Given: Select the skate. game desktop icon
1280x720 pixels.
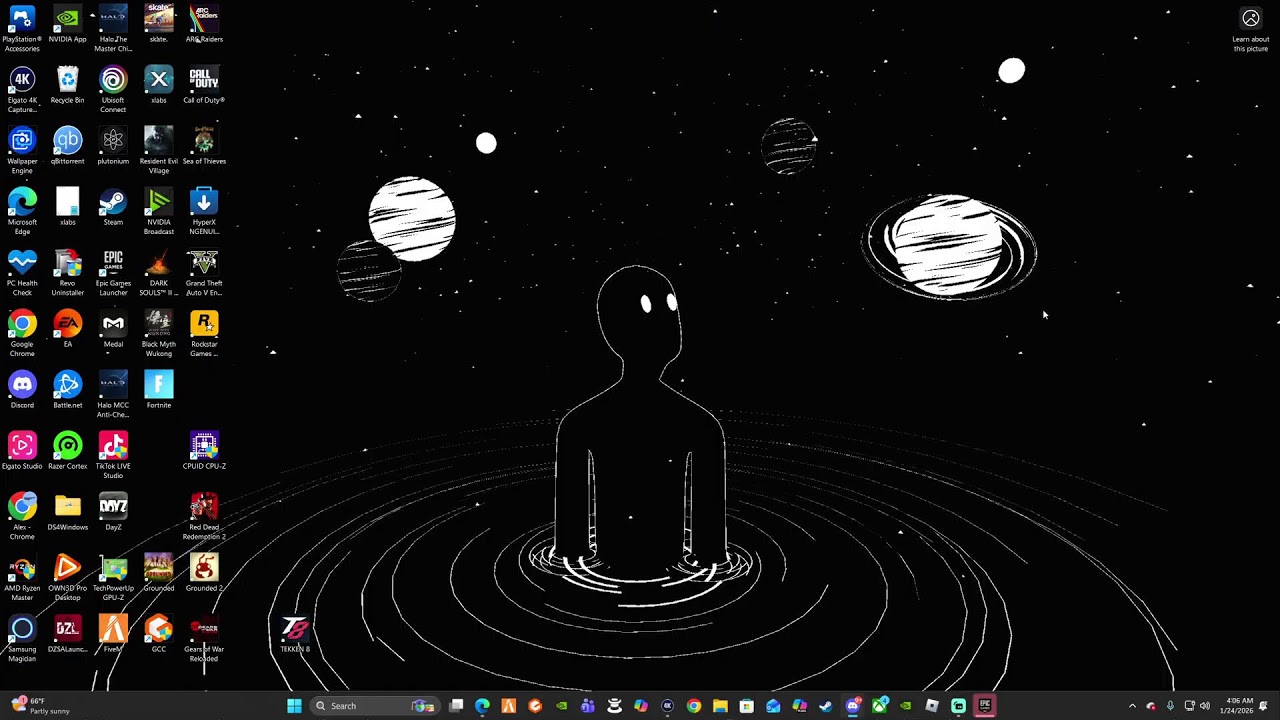Looking at the screenshot, I should tap(158, 25).
